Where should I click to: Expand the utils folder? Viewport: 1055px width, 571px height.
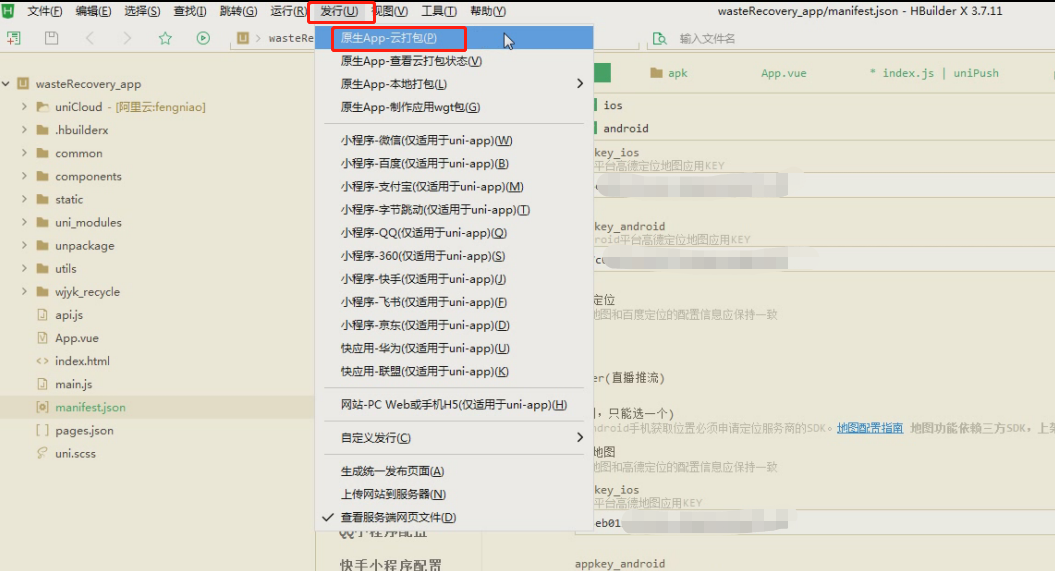24,268
